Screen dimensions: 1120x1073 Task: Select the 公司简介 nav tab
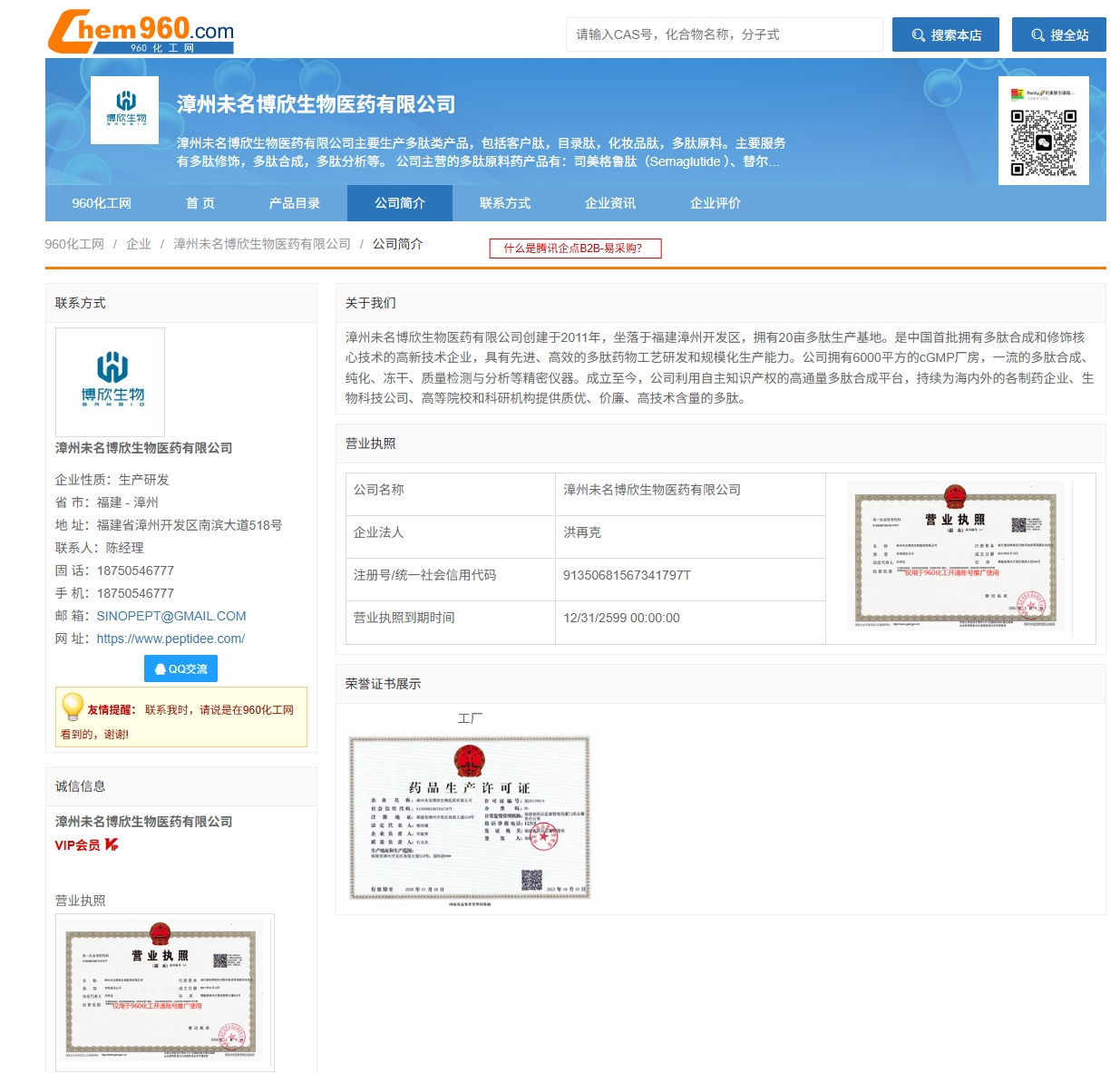400,203
